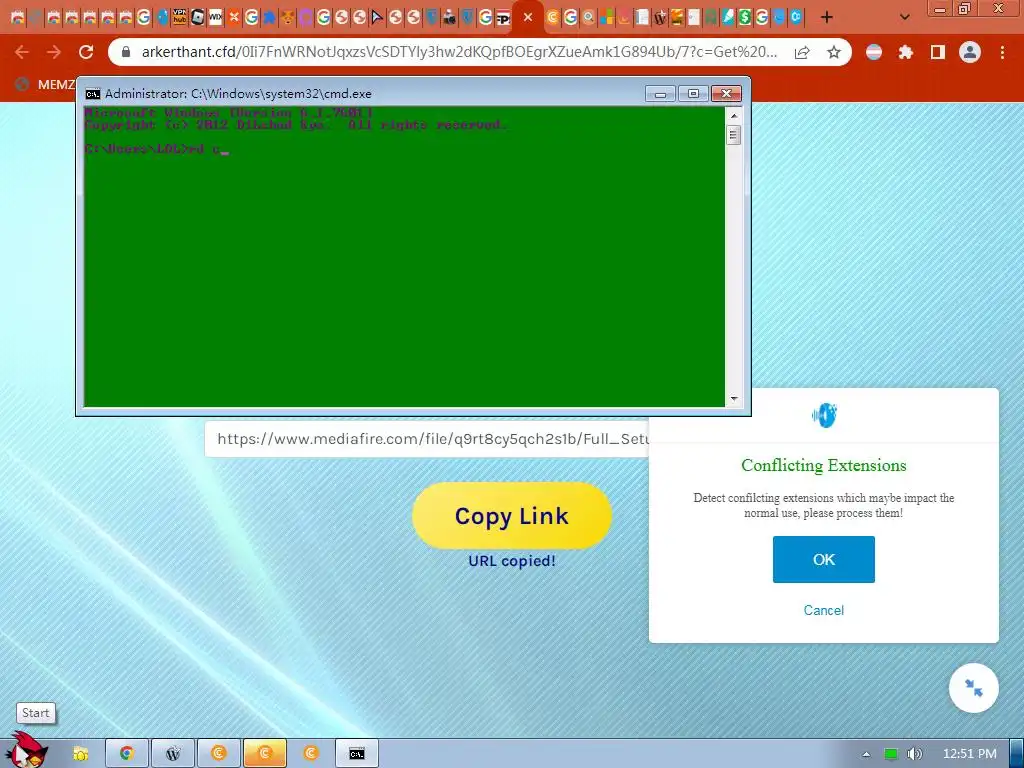
Task: Click the cmd scrollbar thumb
Action: pyautogui.click(x=734, y=136)
